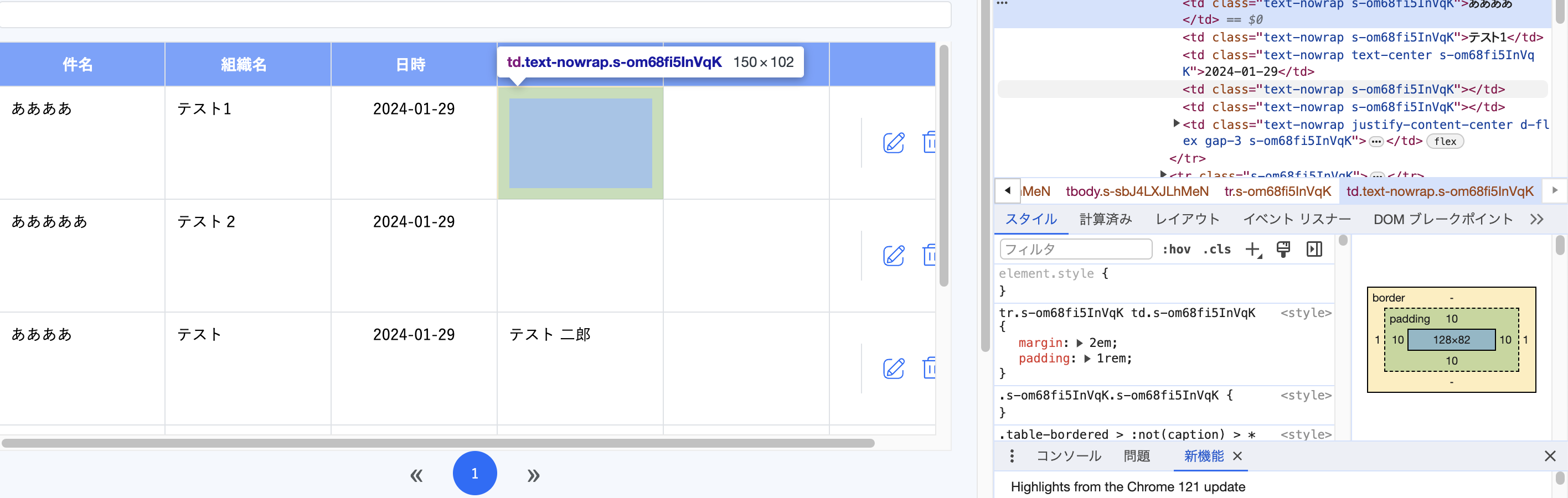Toggle the flex badge on td element

click(x=1445, y=142)
